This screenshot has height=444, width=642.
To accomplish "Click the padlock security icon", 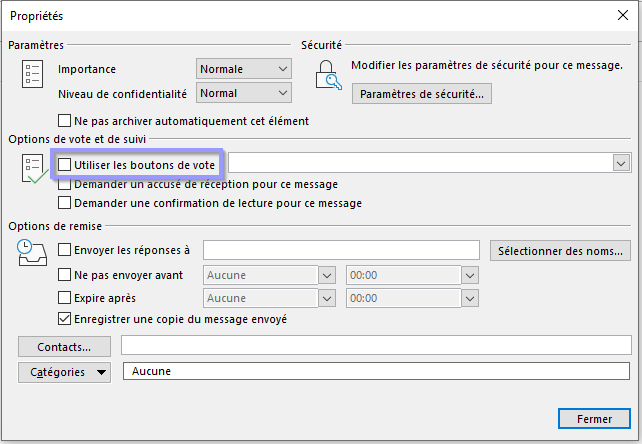I will point(328,75).
